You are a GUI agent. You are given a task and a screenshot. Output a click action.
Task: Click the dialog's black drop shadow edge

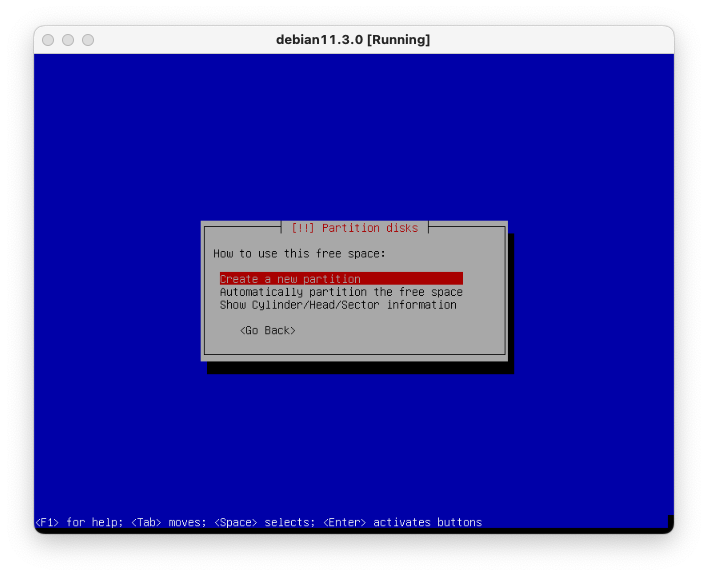pyautogui.click(x=511, y=300)
